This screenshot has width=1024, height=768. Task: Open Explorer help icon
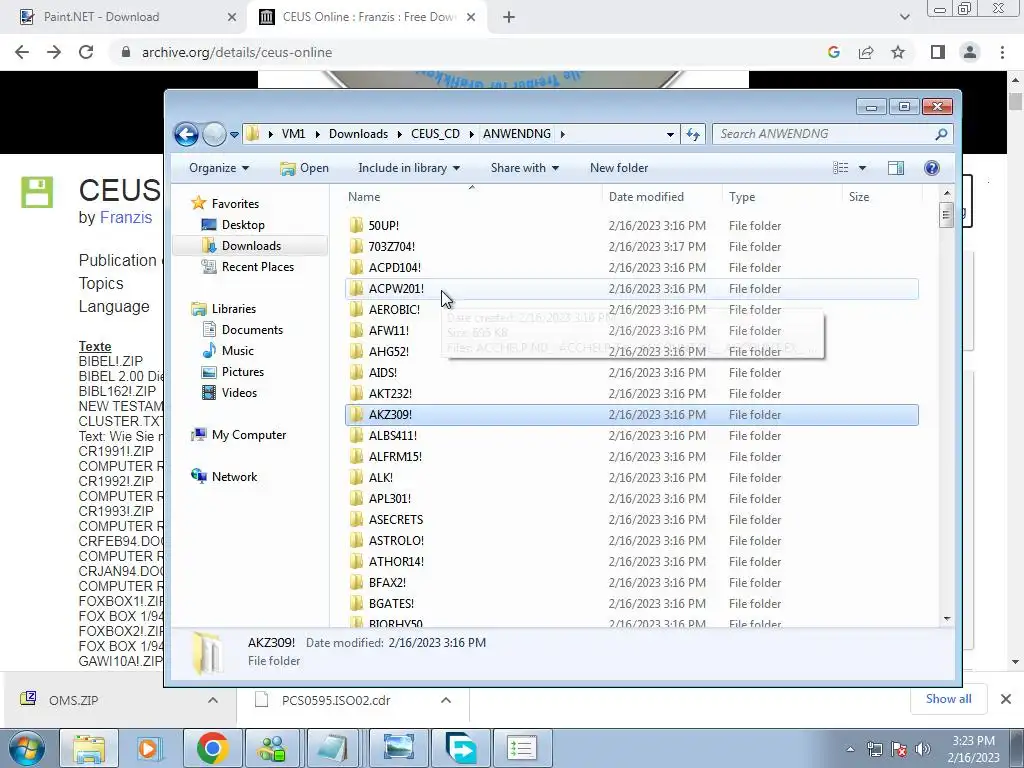pos(932,168)
